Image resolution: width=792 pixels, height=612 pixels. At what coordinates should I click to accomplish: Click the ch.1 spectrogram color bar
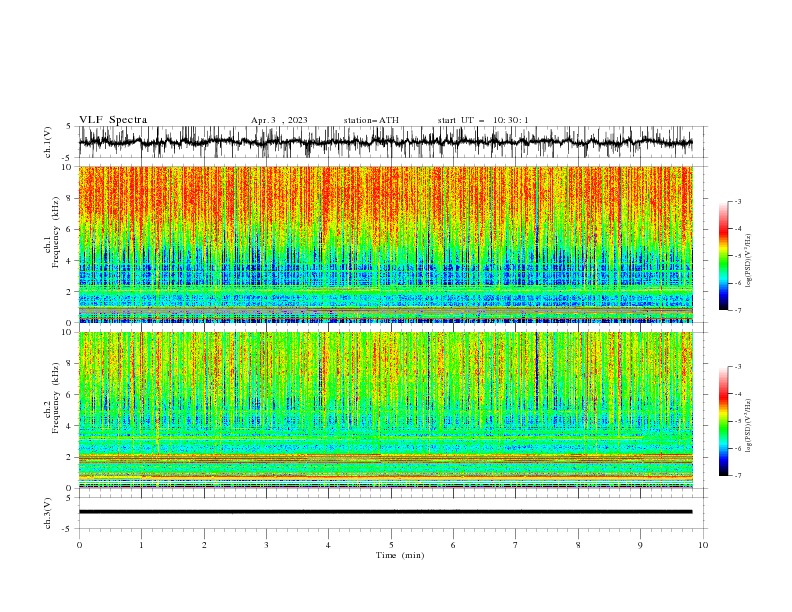(x=723, y=256)
